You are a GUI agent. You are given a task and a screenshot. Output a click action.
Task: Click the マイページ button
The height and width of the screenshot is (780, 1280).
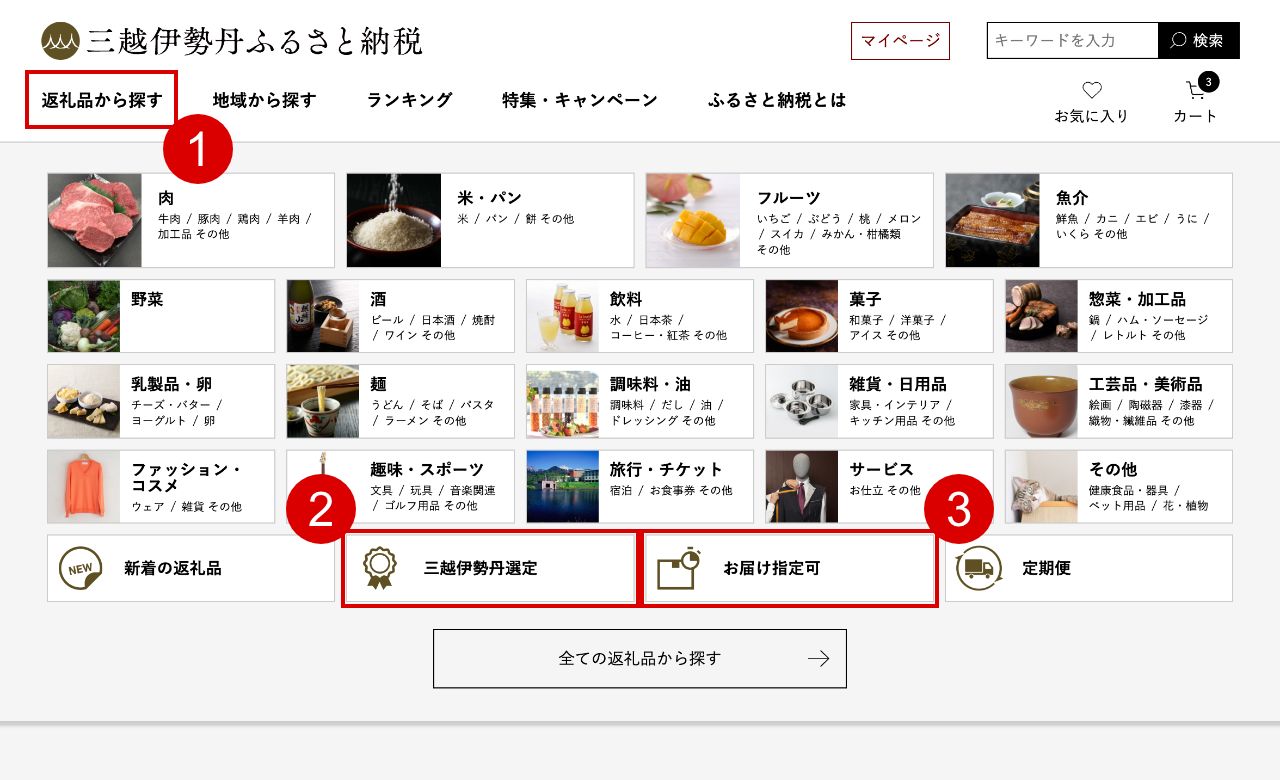pyautogui.click(x=900, y=41)
